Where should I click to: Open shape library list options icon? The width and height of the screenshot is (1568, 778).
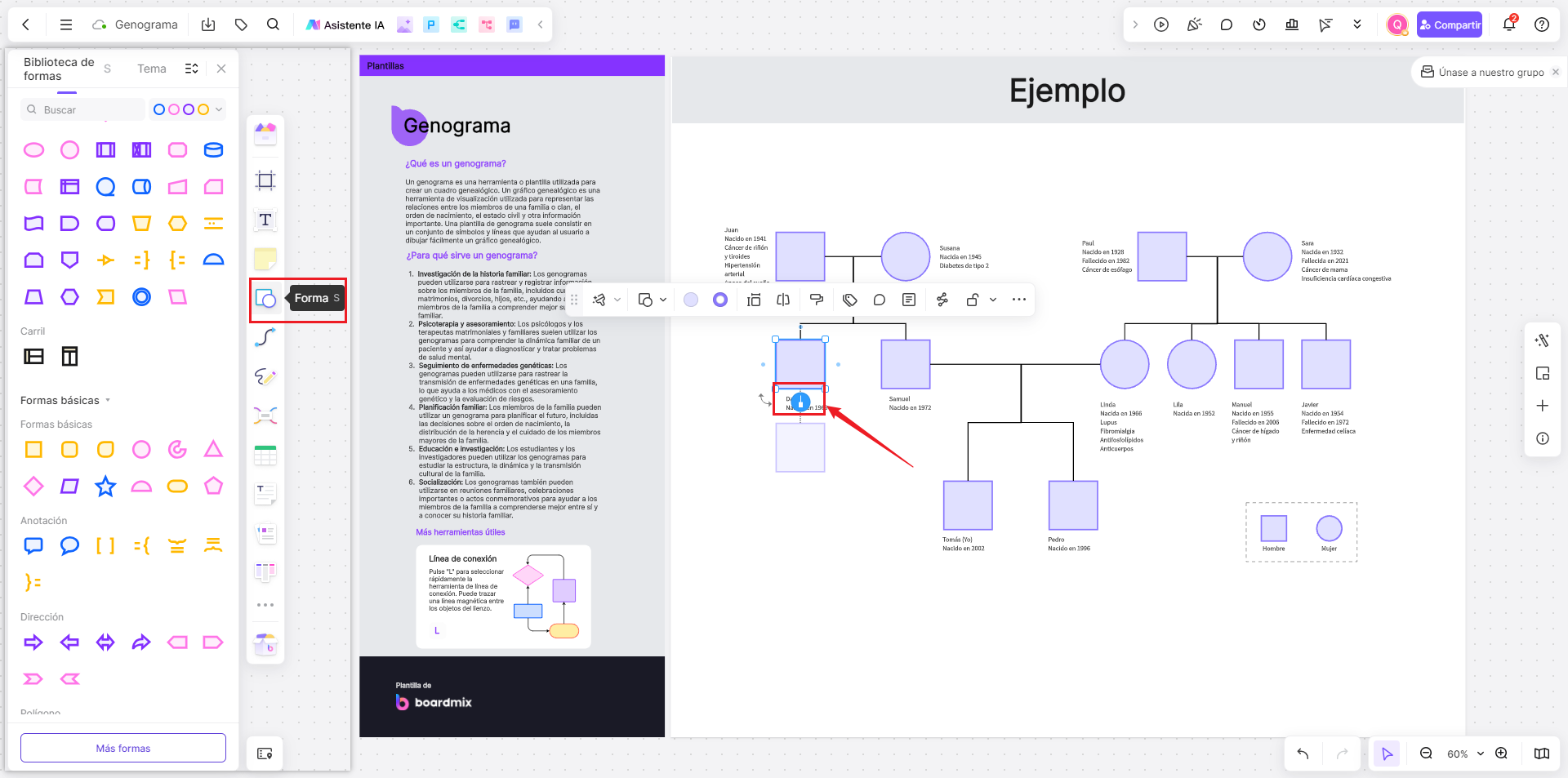[x=192, y=69]
